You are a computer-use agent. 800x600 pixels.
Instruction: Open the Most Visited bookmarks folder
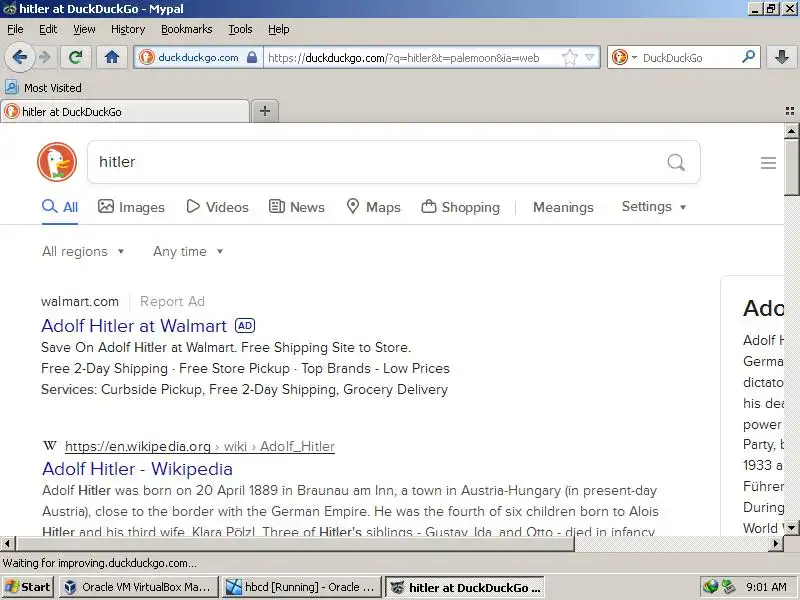click(x=43, y=88)
